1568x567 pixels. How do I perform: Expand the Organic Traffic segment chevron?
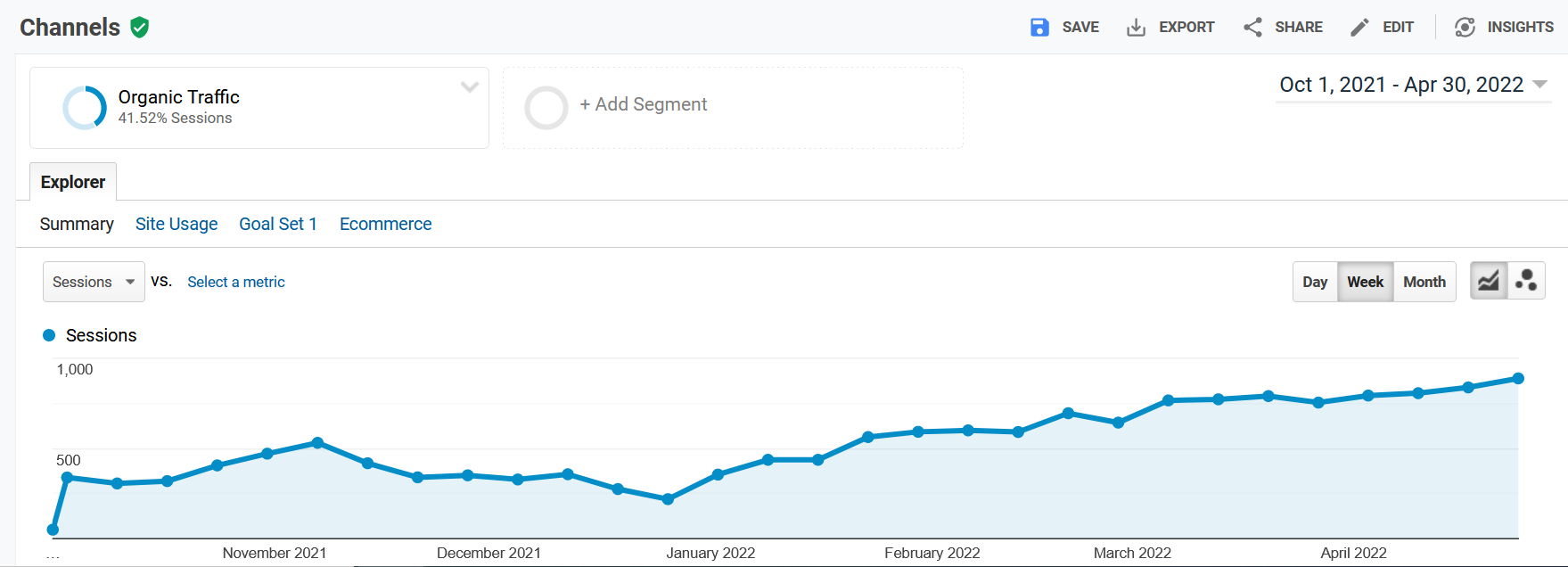point(470,87)
